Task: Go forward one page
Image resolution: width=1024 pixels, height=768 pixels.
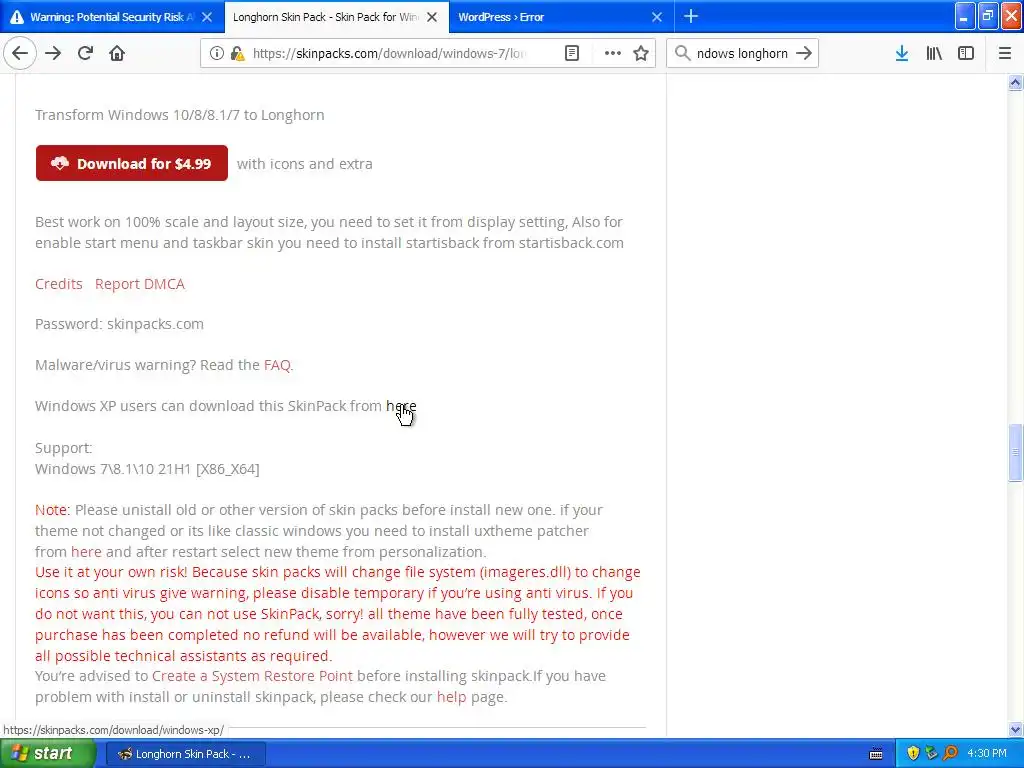Action: point(53,54)
